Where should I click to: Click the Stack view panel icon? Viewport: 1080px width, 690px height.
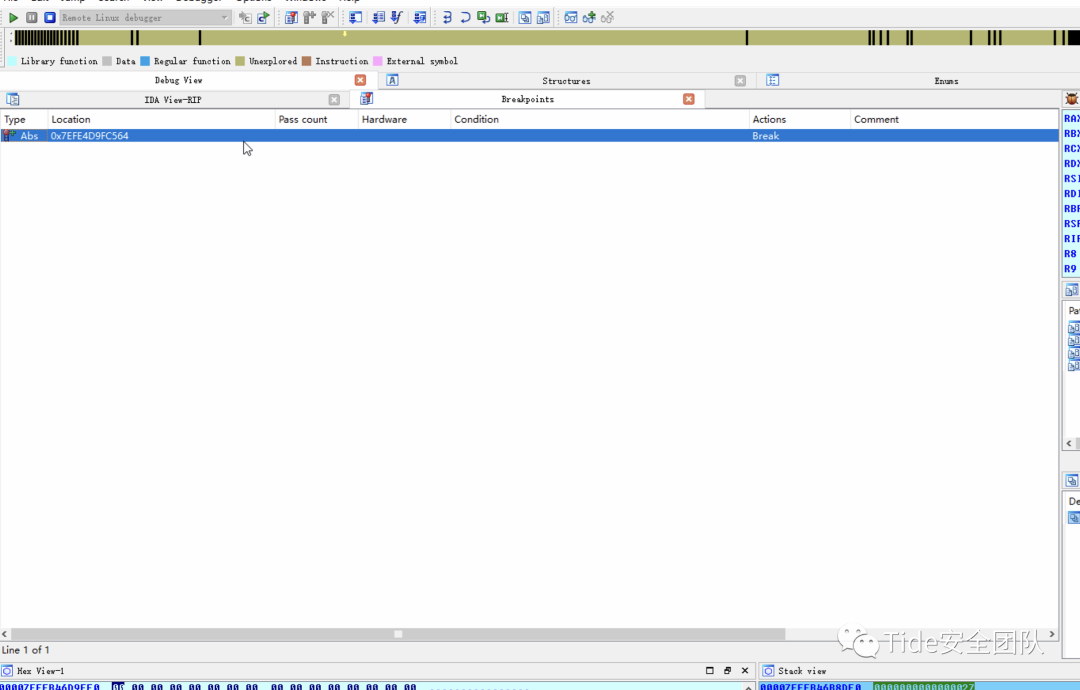click(x=768, y=671)
